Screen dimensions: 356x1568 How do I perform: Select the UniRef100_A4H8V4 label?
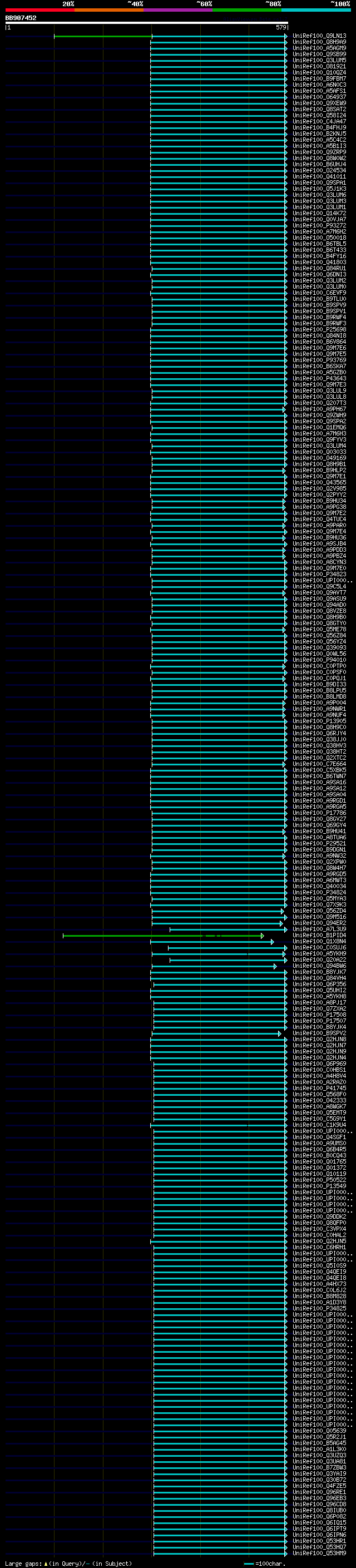tap(319, 1076)
